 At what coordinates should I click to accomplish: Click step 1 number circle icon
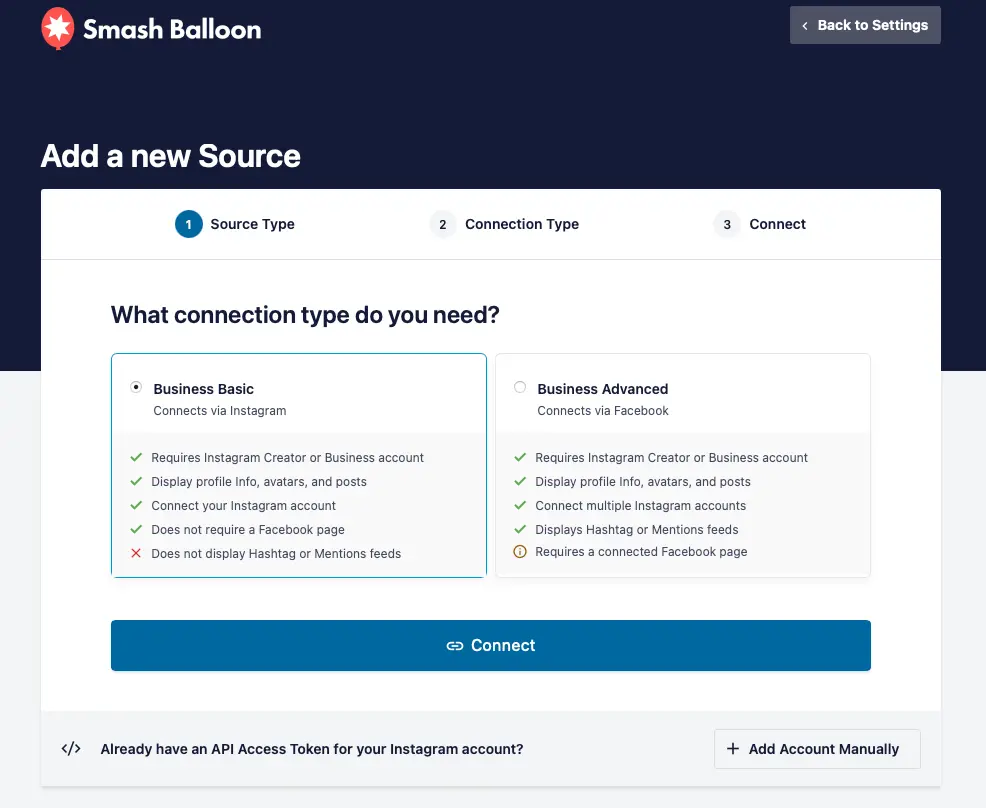(188, 224)
